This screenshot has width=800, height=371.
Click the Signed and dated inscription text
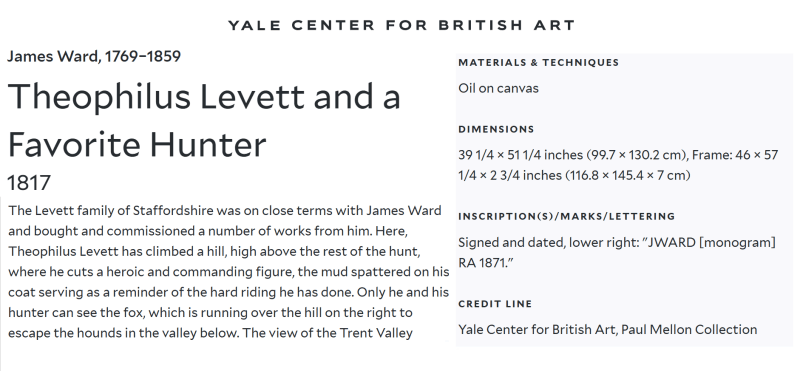pyautogui.click(x=617, y=252)
